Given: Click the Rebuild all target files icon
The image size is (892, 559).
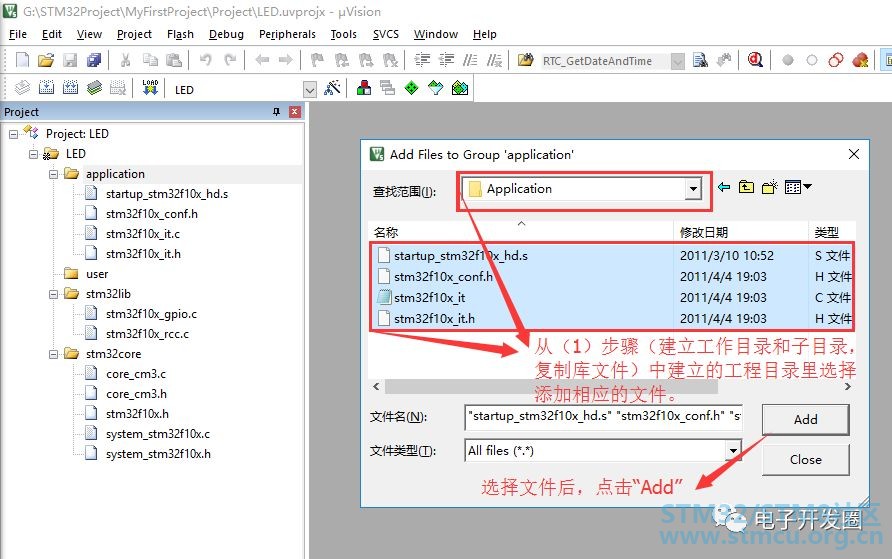Looking at the screenshot, I should [x=71, y=88].
